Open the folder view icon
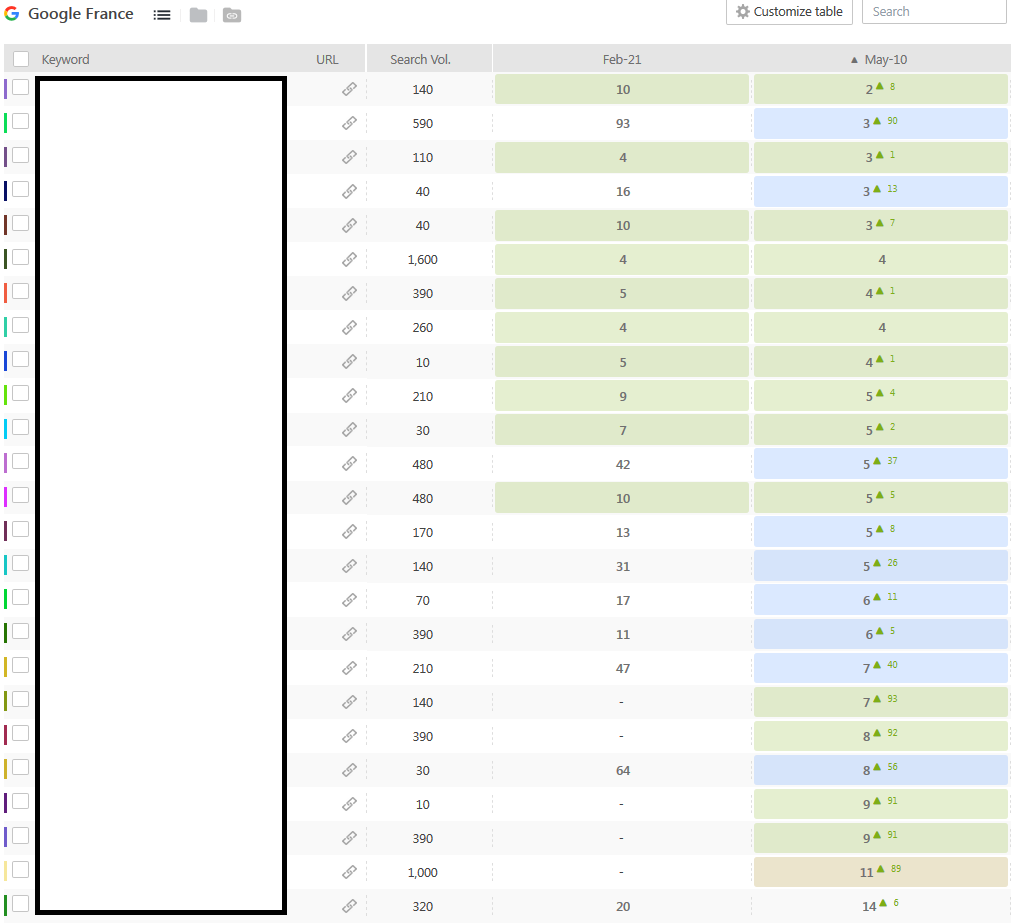Image resolution: width=1023 pixels, height=923 pixels. [198, 15]
